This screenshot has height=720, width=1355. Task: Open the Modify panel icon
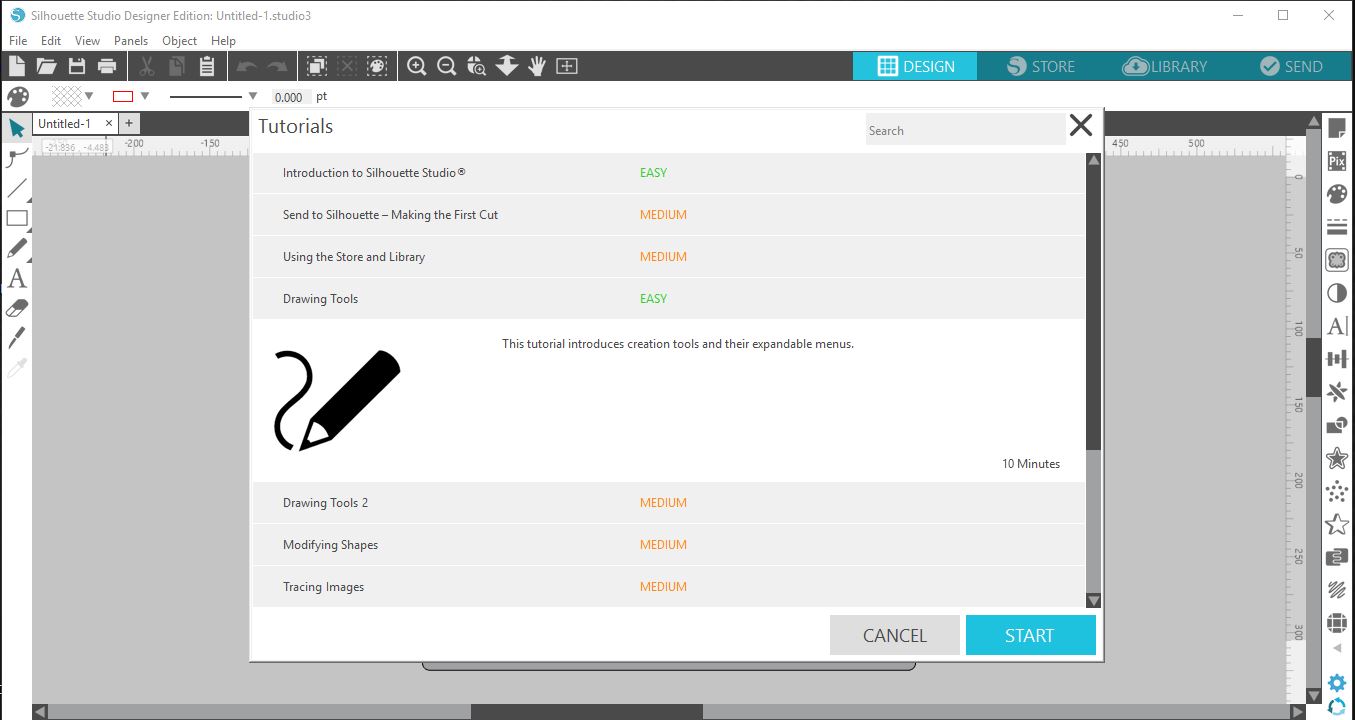click(1337, 425)
